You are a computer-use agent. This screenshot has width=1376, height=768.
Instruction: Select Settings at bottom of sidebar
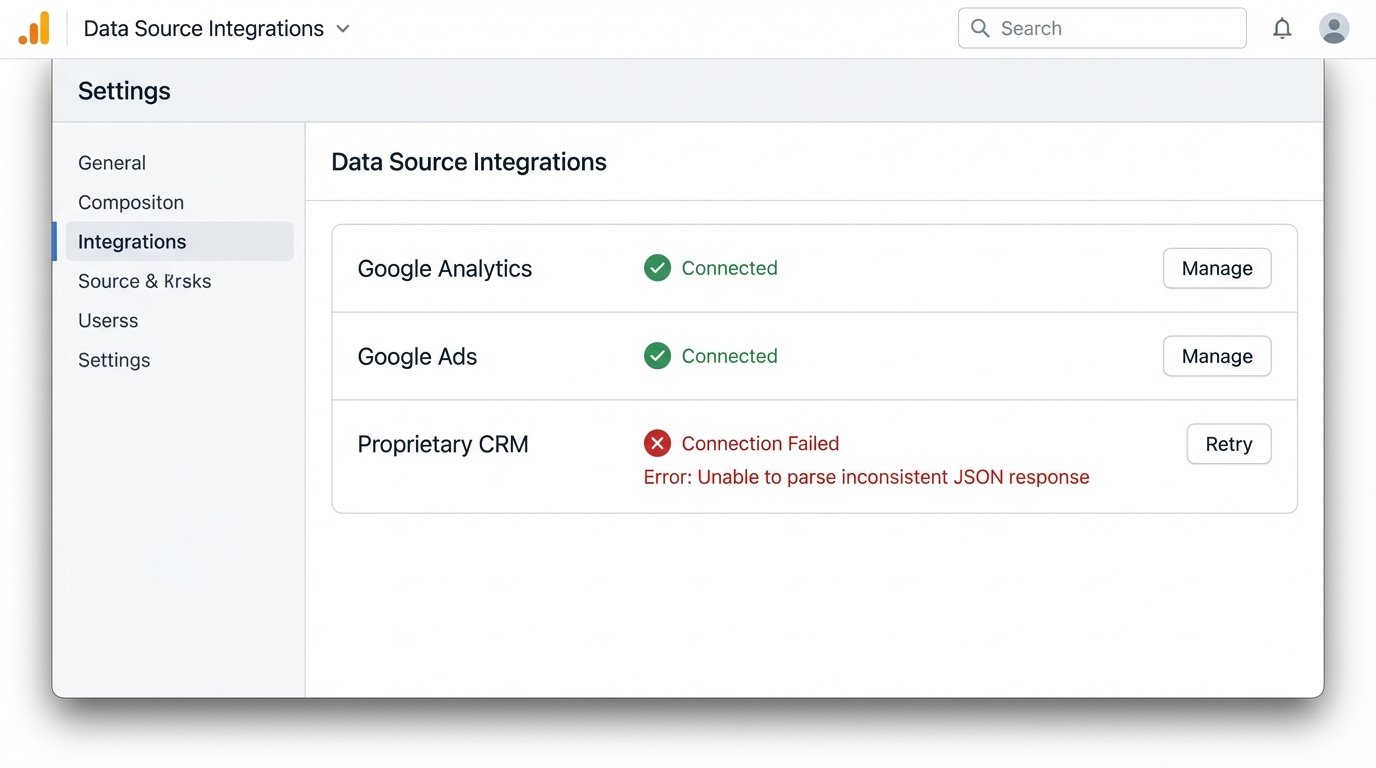[114, 359]
